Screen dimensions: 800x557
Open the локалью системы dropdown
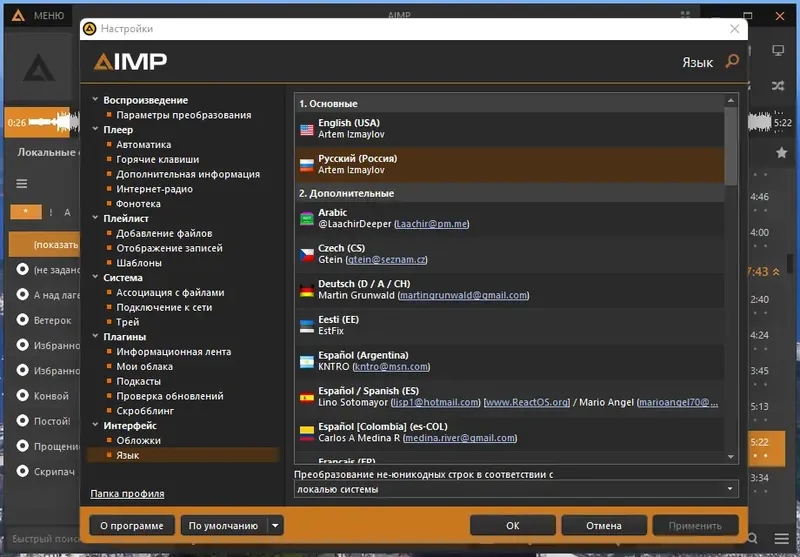pyautogui.click(x=516, y=489)
